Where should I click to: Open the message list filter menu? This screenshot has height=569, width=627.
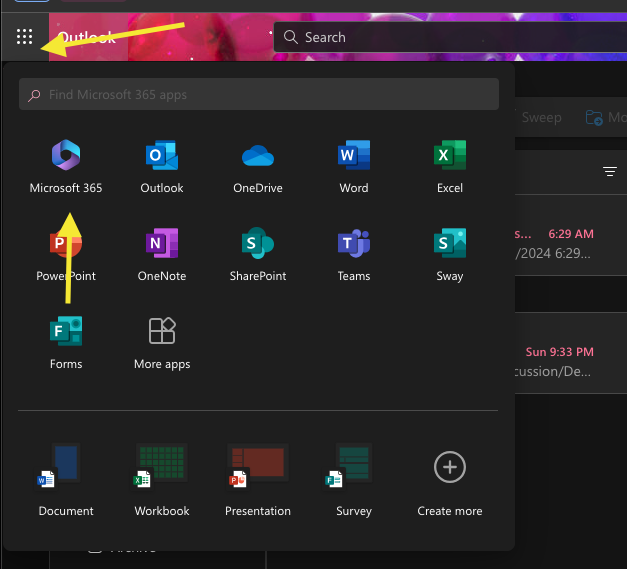pyautogui.click(x=610, y=172)
